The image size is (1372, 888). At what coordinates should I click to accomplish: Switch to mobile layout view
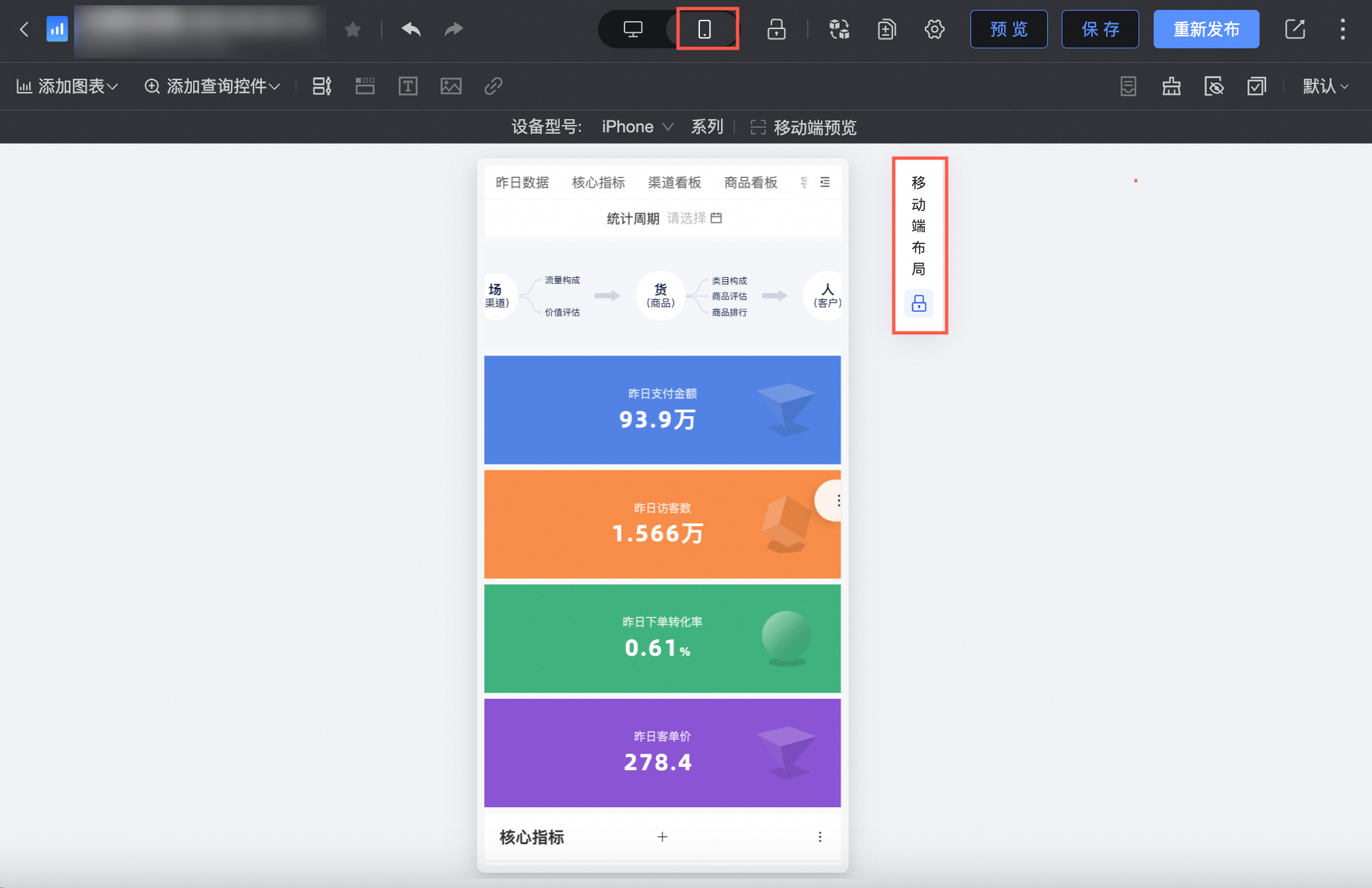(x=705, y=29)
